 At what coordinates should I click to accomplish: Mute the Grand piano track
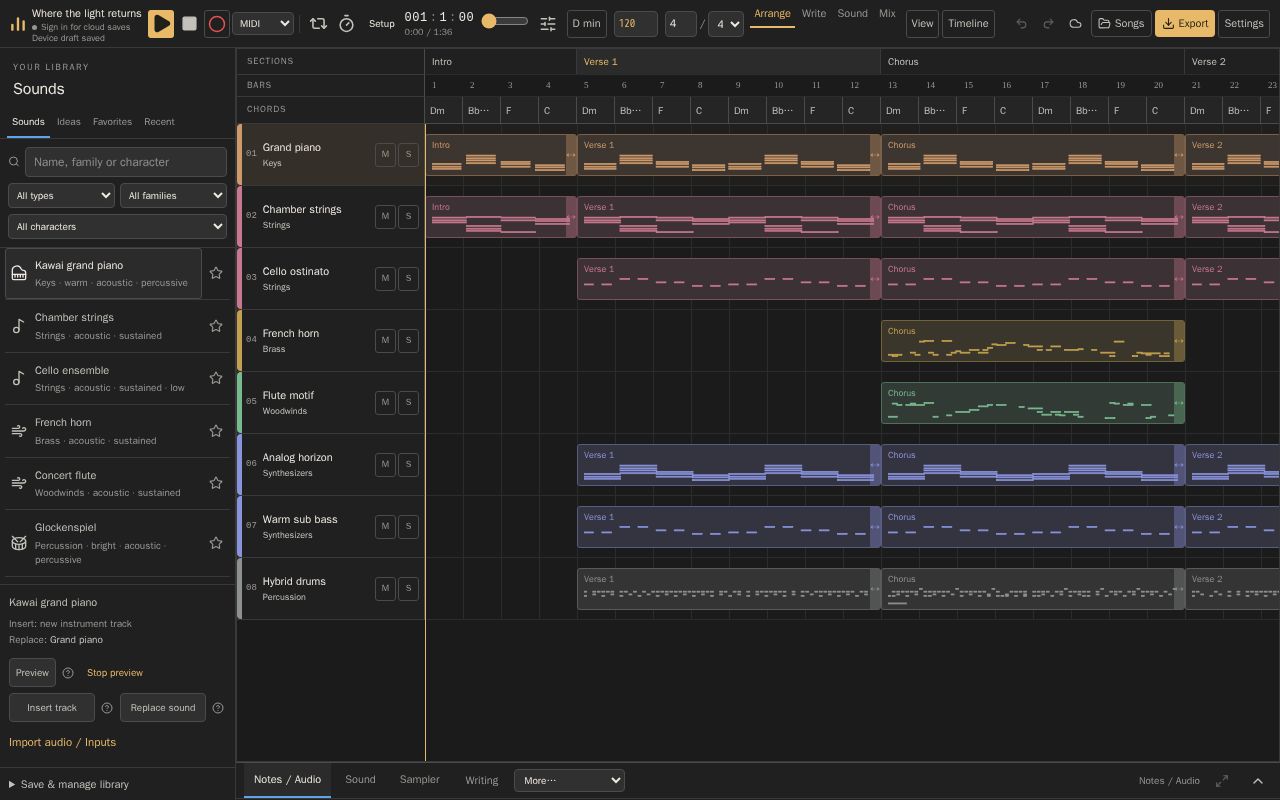pos(385,154)
